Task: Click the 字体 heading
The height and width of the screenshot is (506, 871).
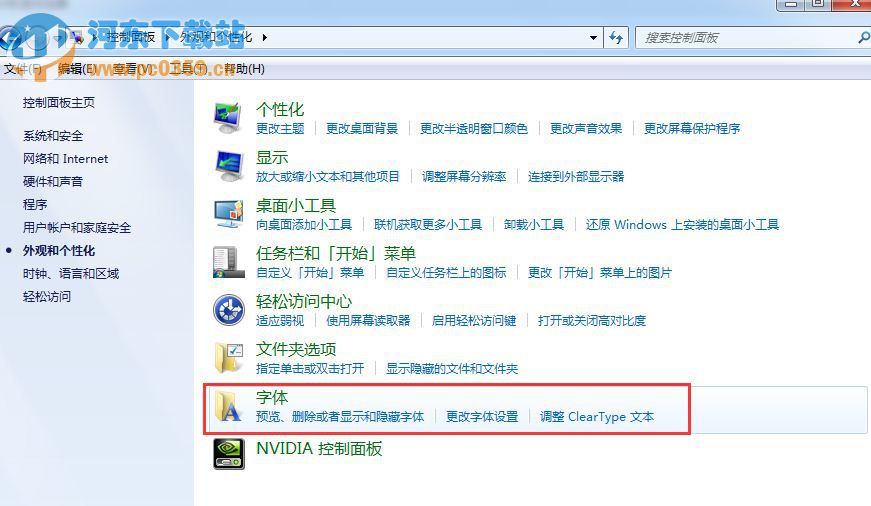Action: [272, 397]
